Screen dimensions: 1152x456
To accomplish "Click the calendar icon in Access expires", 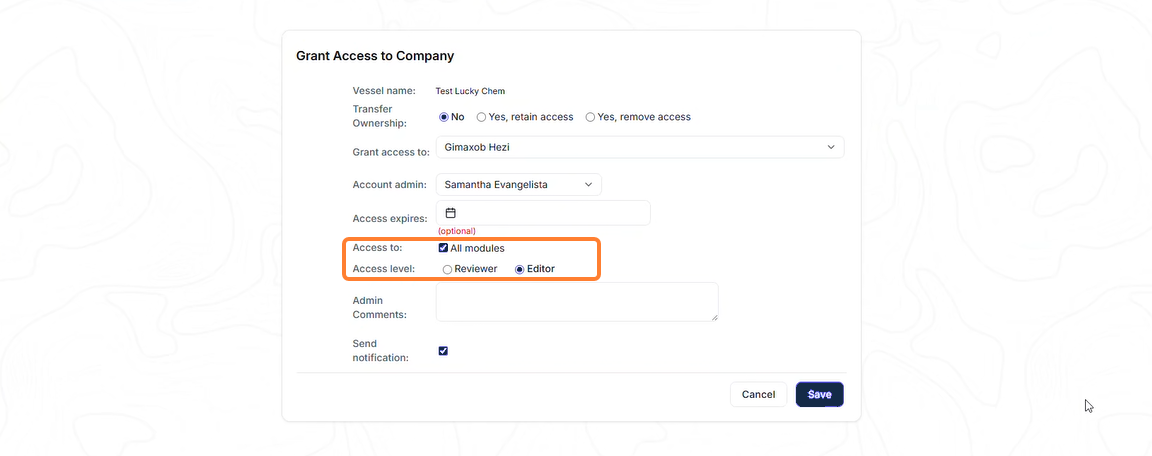I will pyautogui.click(x=451, y=213).
